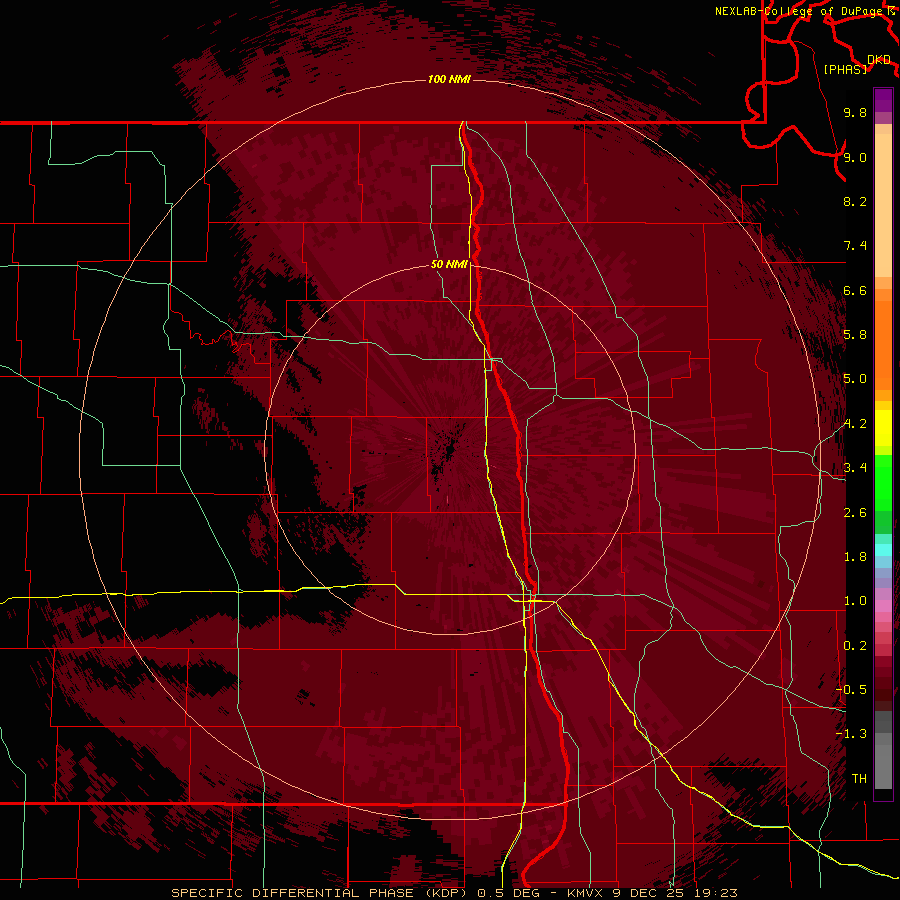Click the radar site at range rings center

(x=449, y=448)
